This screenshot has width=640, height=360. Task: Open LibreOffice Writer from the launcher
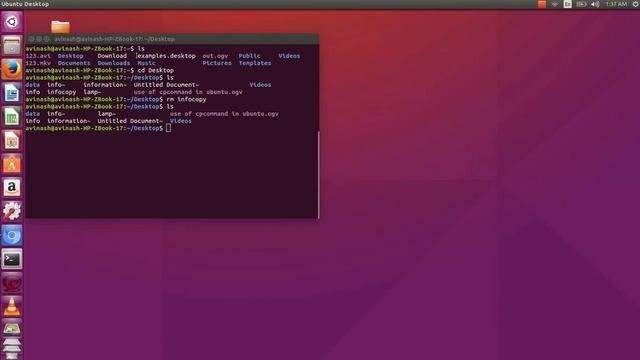pos(11,93)
